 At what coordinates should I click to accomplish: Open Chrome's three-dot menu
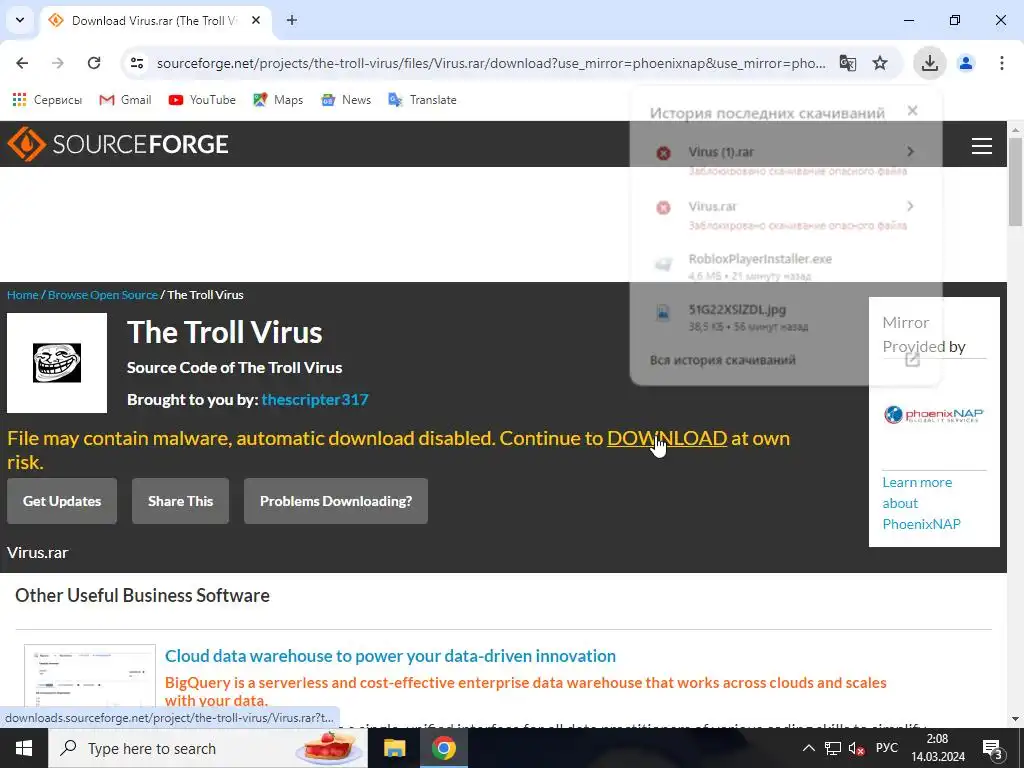coord(1002,63)
